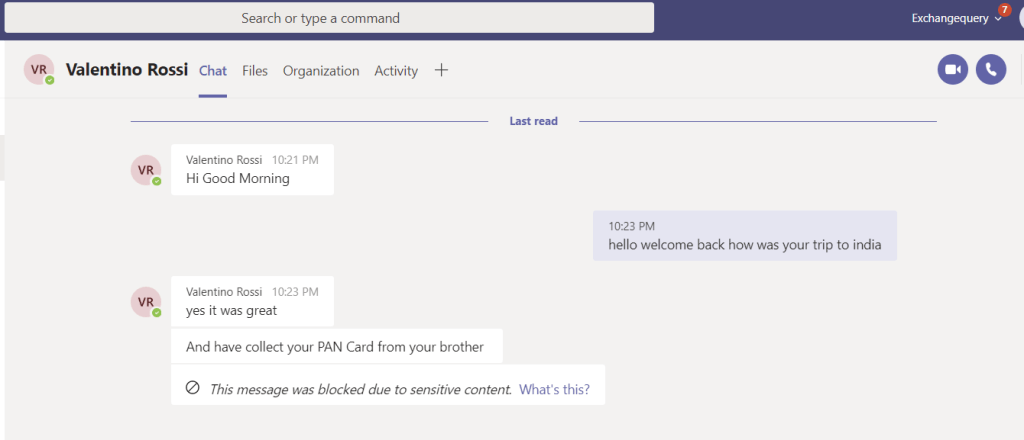Image resolution: width=1024 pixels, height=440 pixels.
Task: Switch to the Activity tab
Action: [396, 71]
